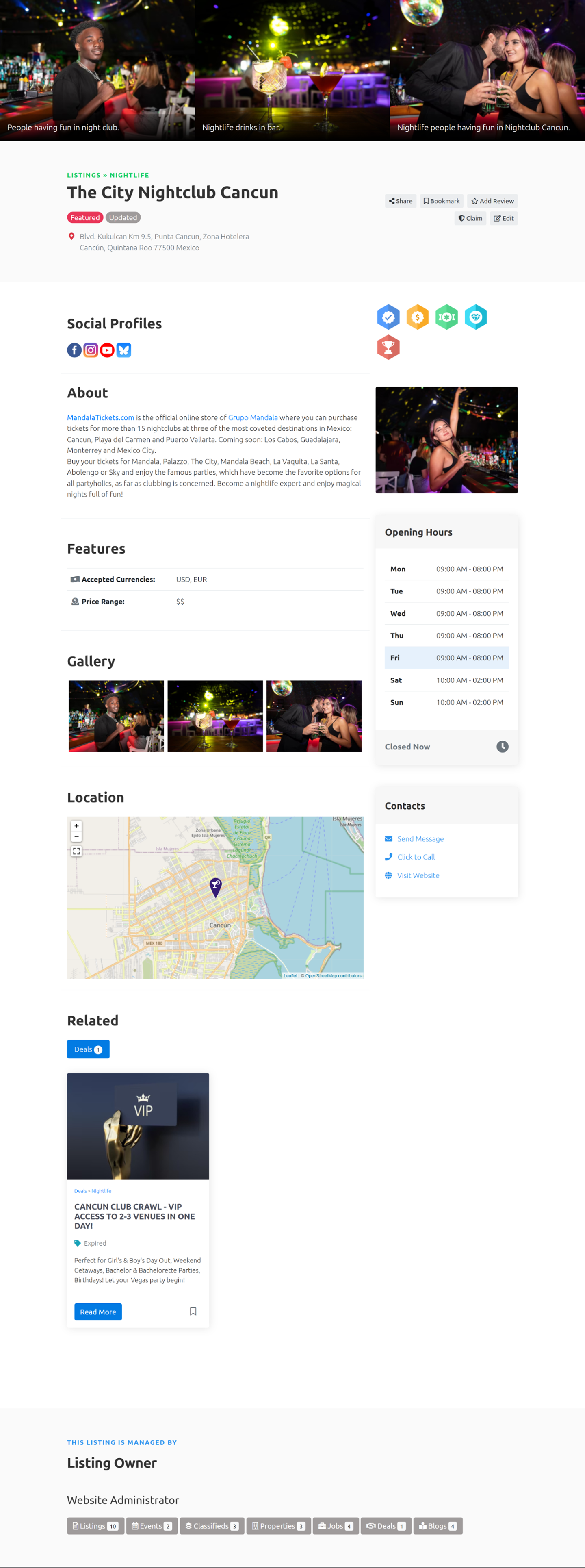Image resolution: width=585 pixels, height=1568 pixels.
Task: Open gallery thumbnail of couple under disco ball
Action: click(x=314, y=717)
